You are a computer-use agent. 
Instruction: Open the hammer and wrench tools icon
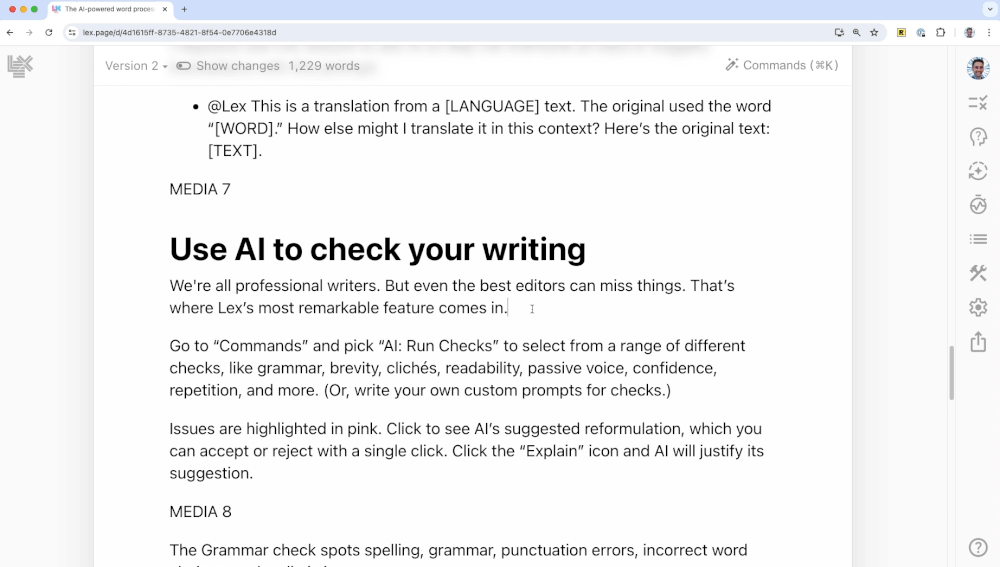tap(978, 273)
